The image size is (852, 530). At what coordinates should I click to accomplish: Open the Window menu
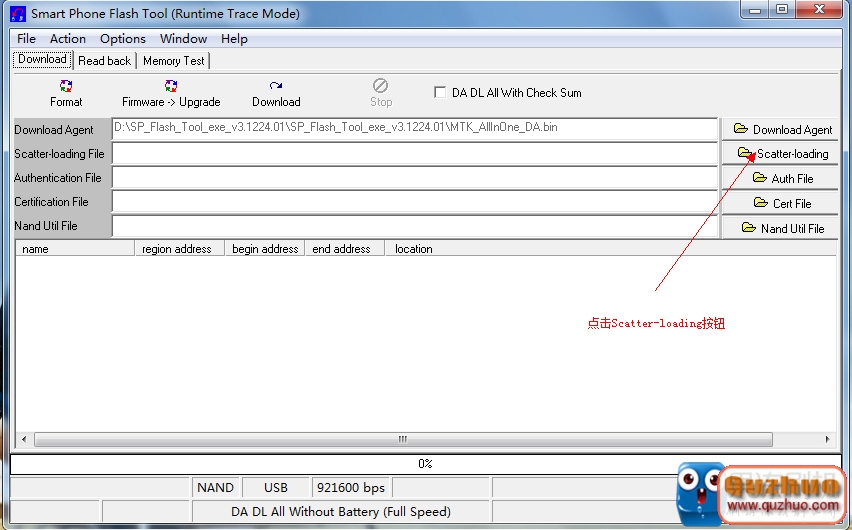pos(183,39)
